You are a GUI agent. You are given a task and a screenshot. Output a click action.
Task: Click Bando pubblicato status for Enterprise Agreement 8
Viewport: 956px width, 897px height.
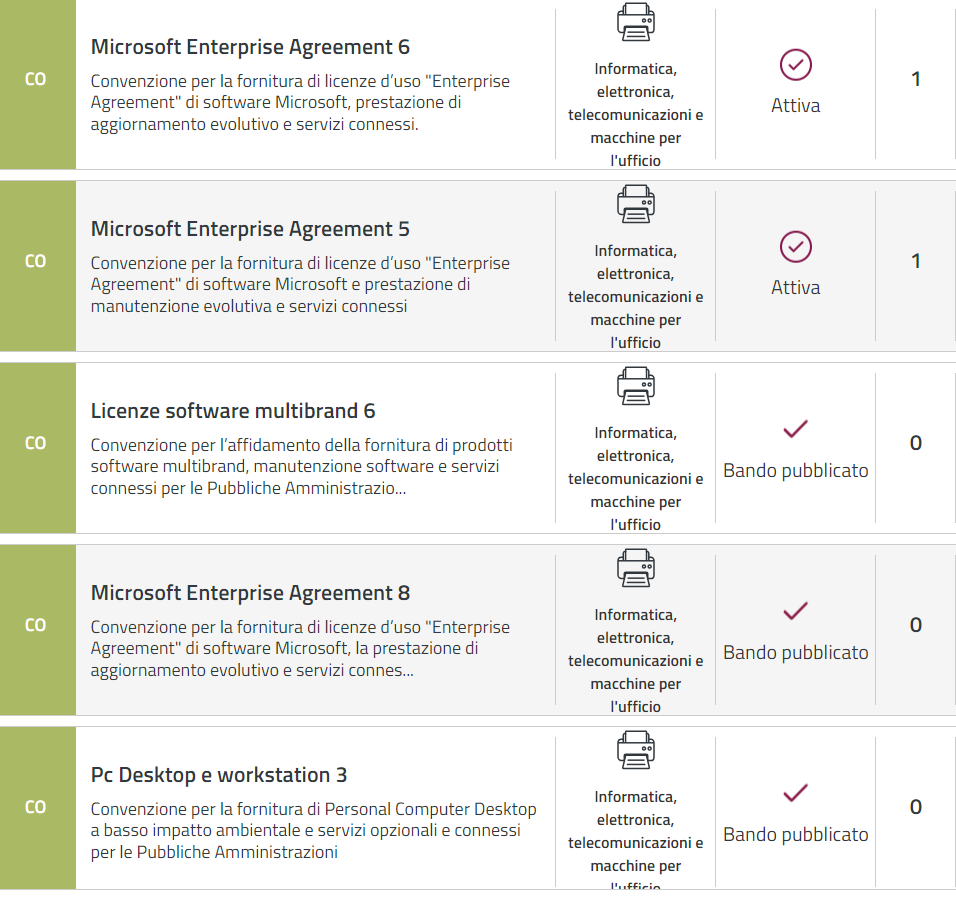(795, 653)
